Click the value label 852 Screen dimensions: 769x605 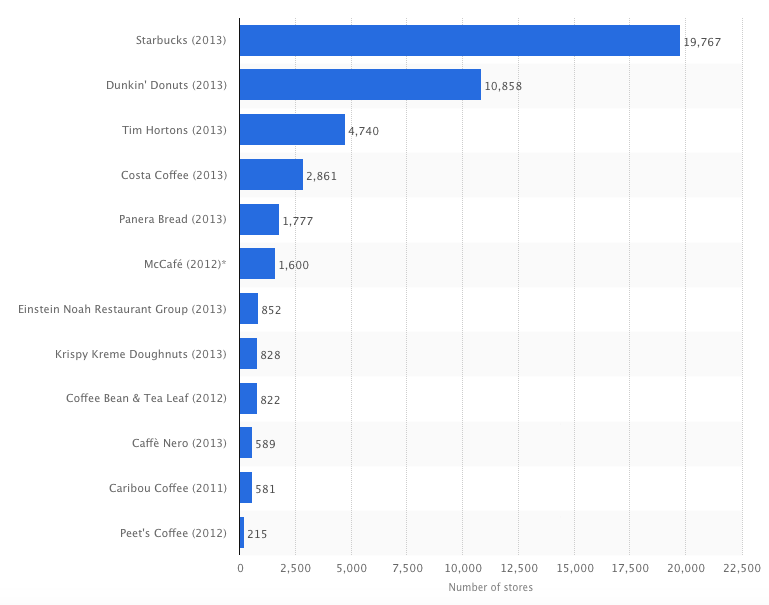coord(271,310)
